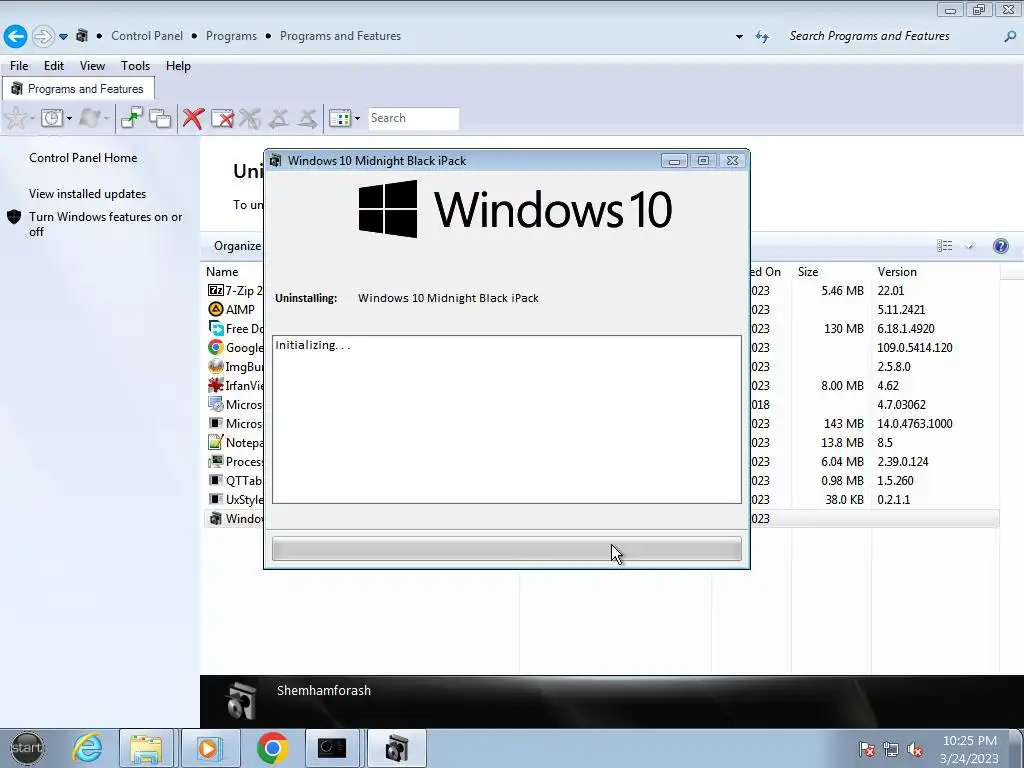The image size is (1024, 768).
Task: Open the view layout dropdown arrow
Action: [357, 119]
